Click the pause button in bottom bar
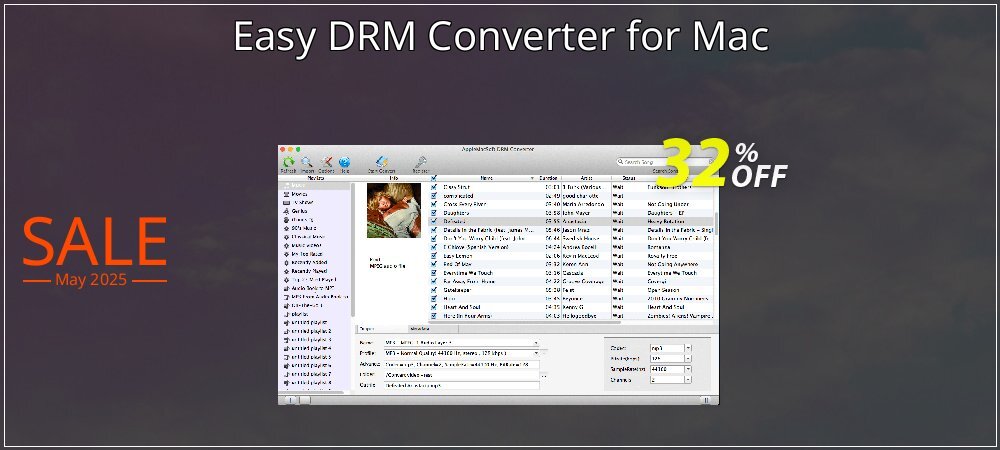The image size is (1000, 450). [x=706, y=400]
